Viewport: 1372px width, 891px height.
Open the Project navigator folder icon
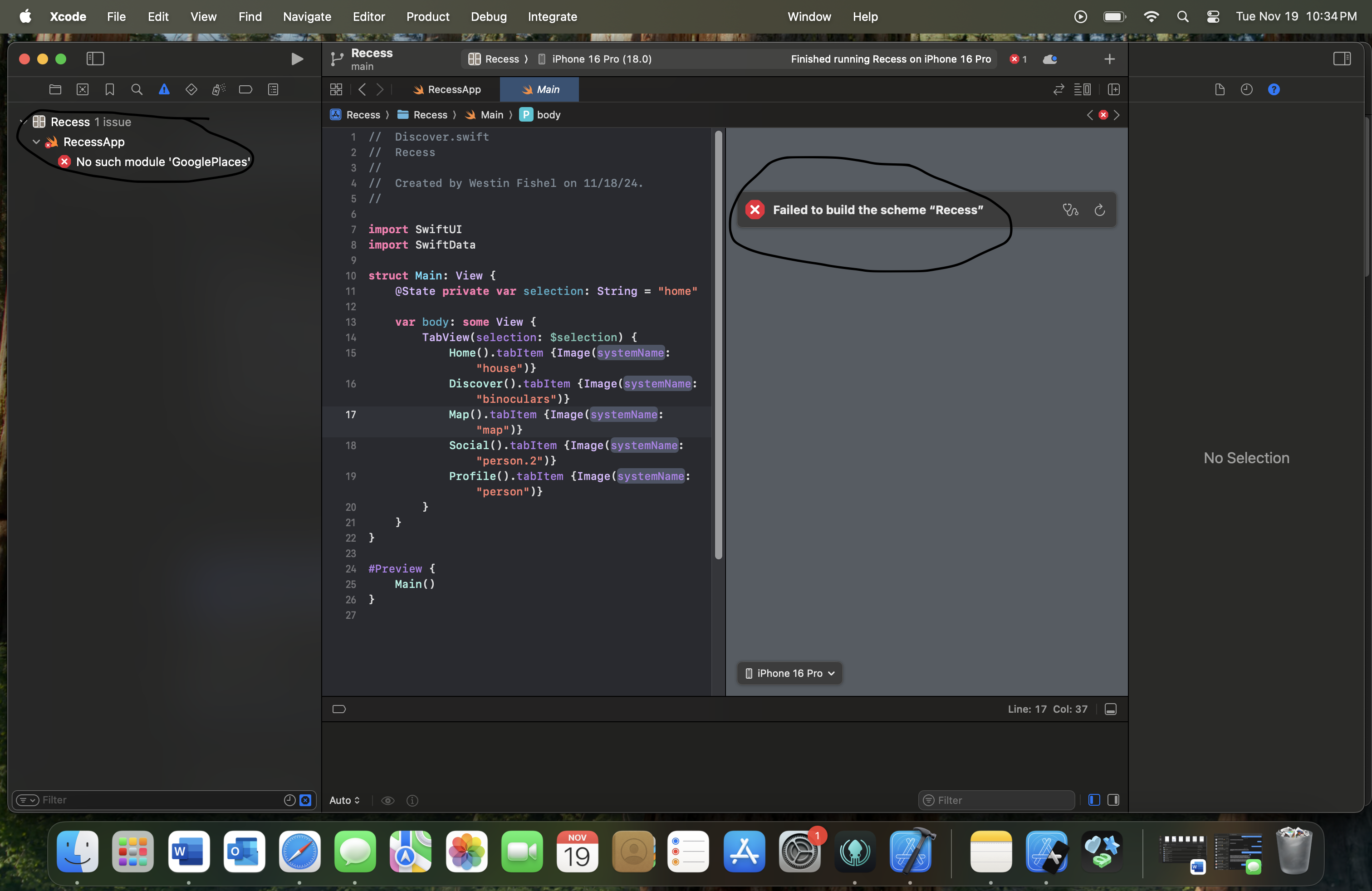pyautogui.click(x=55, y=89)
